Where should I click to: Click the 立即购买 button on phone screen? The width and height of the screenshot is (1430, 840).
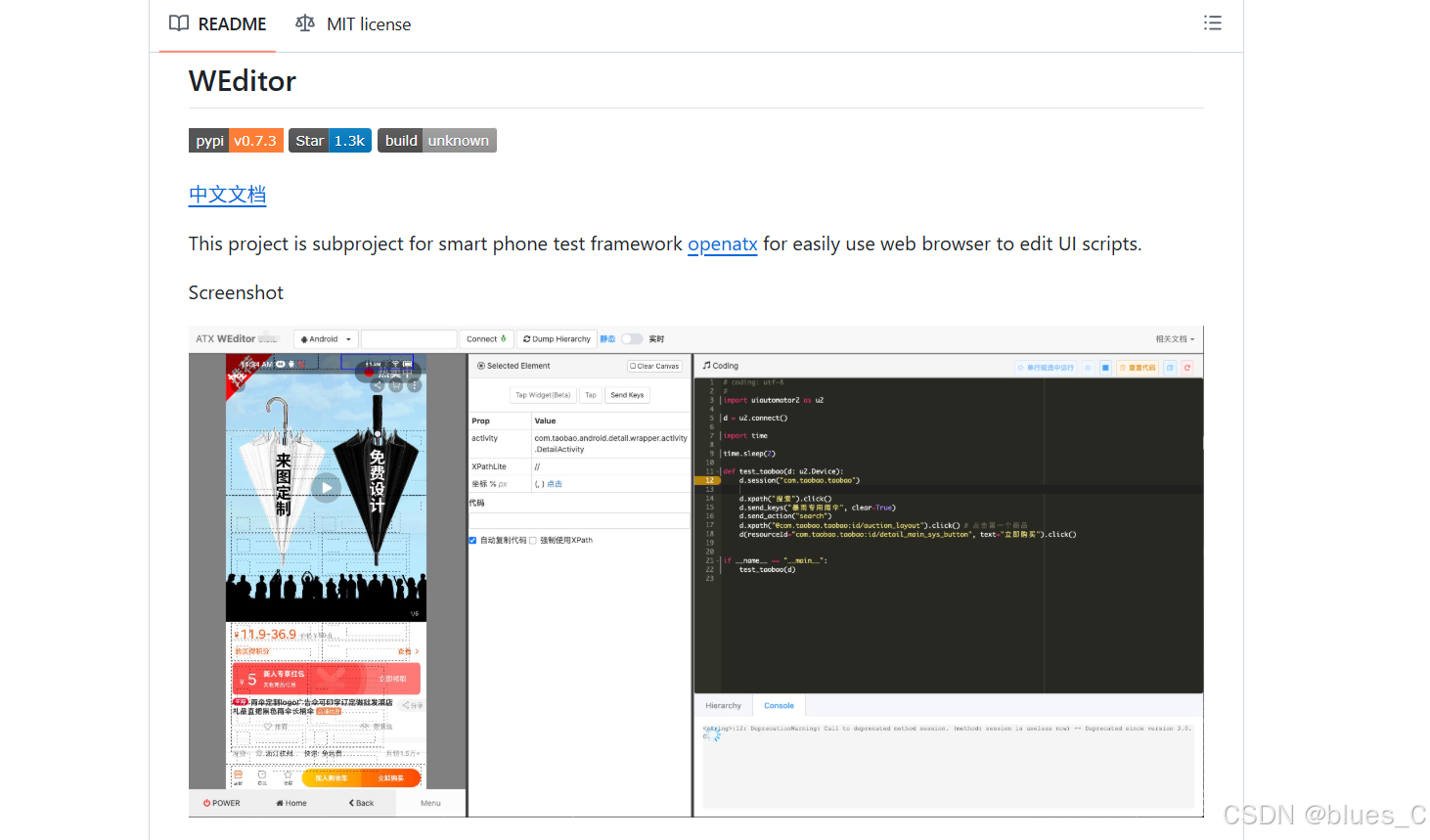(x=391, y=778)
